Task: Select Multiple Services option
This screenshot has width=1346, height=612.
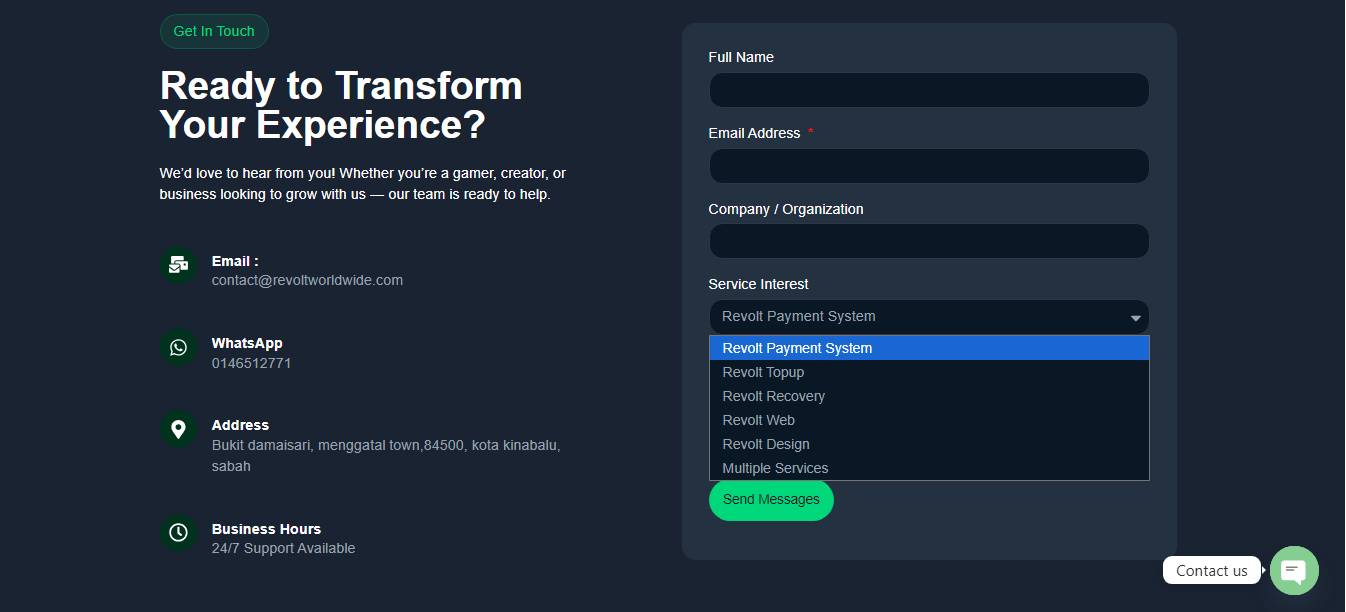Action: pyautogui.click(x=929, y=468)
